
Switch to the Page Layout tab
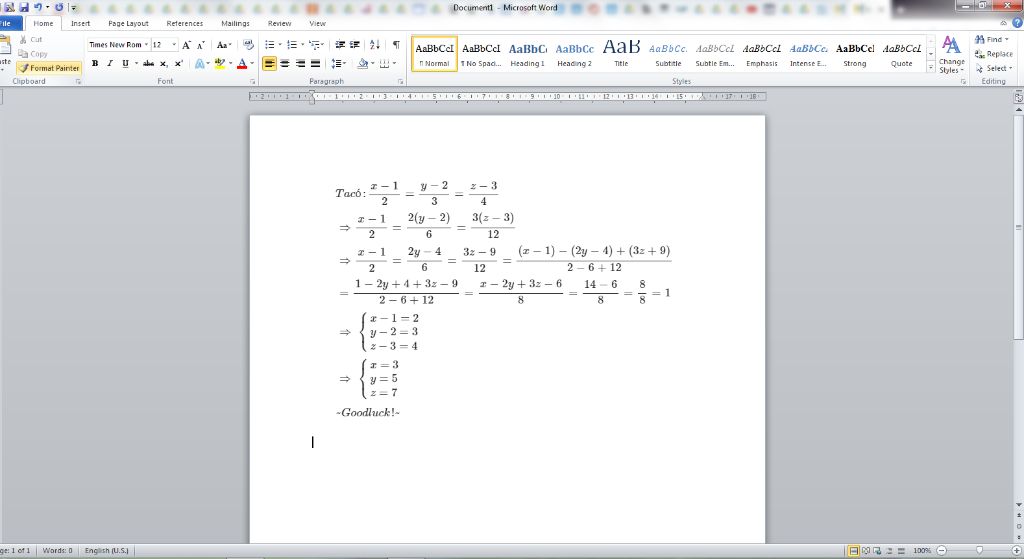coord(128,24)
